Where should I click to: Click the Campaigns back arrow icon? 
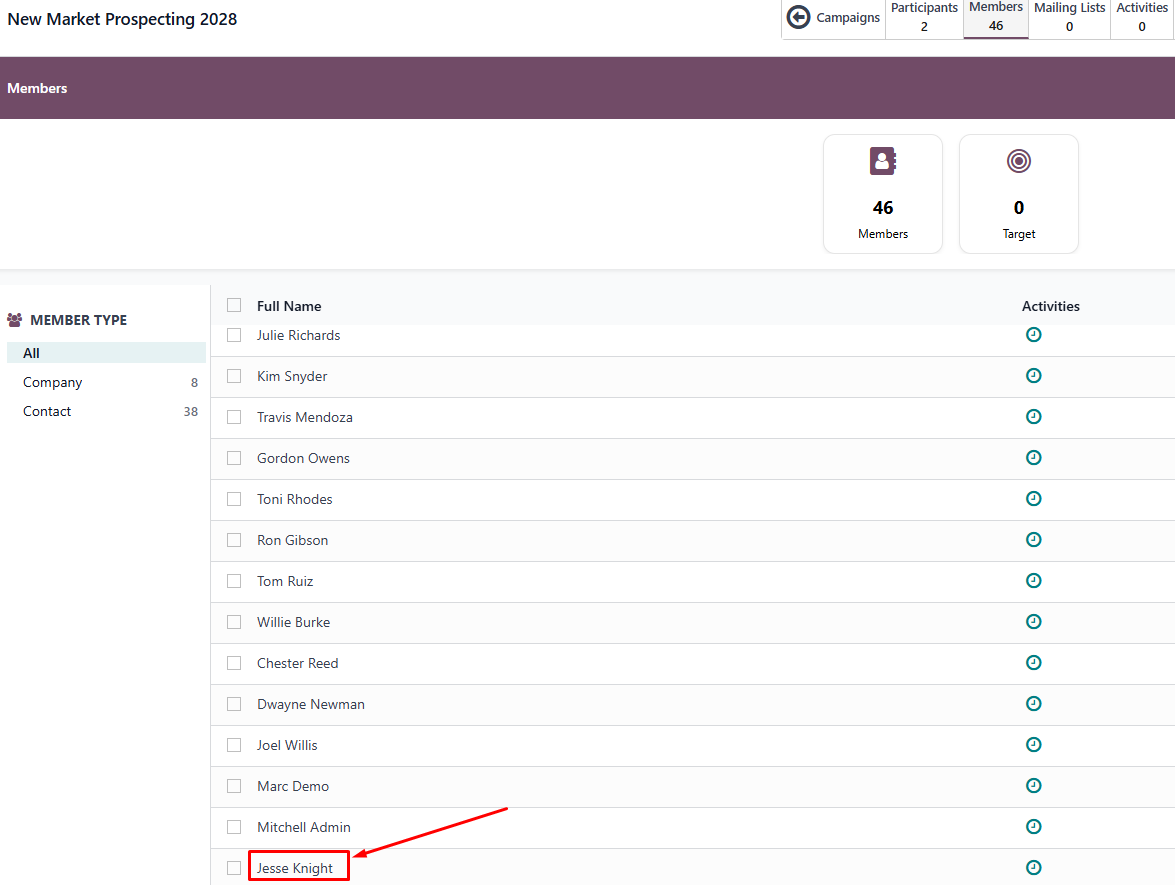click(x=798, y=17)
